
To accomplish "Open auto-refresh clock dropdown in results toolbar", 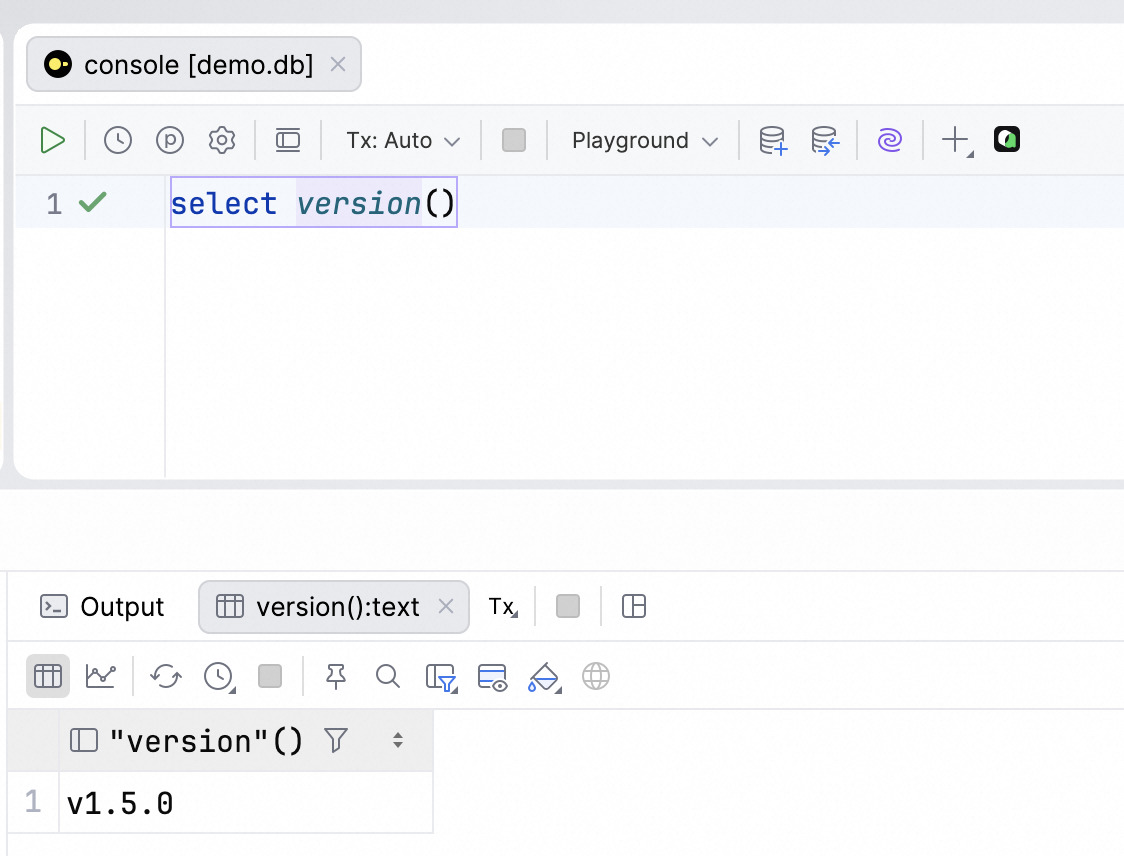I will 219,677.
